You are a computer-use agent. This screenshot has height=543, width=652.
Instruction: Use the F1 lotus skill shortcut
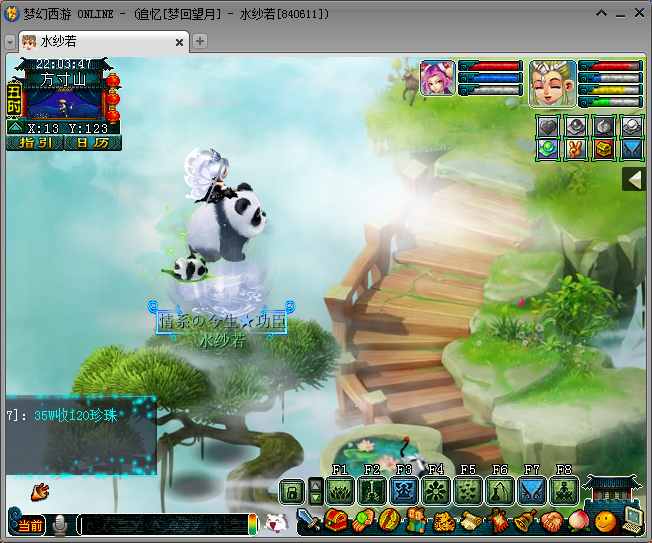(340, 491)
